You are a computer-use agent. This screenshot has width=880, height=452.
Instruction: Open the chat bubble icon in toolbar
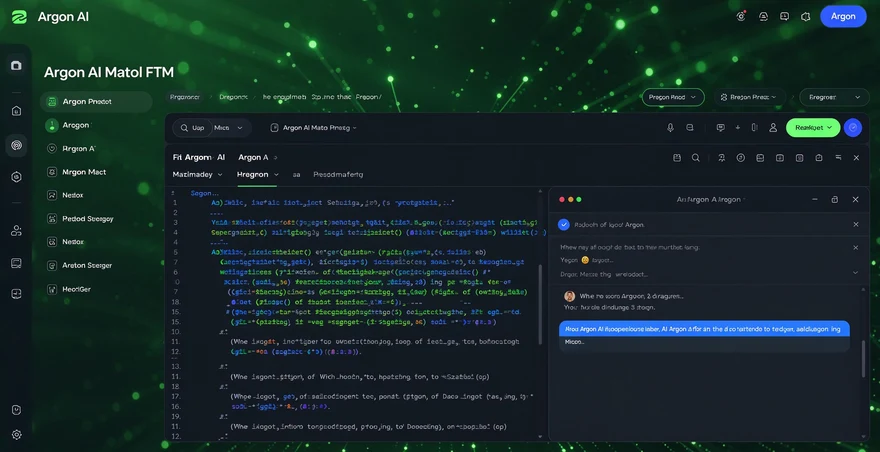[x=721, y=127]
